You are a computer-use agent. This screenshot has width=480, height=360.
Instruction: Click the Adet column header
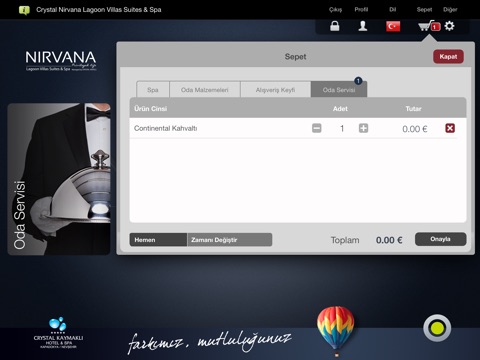point(340,109)
